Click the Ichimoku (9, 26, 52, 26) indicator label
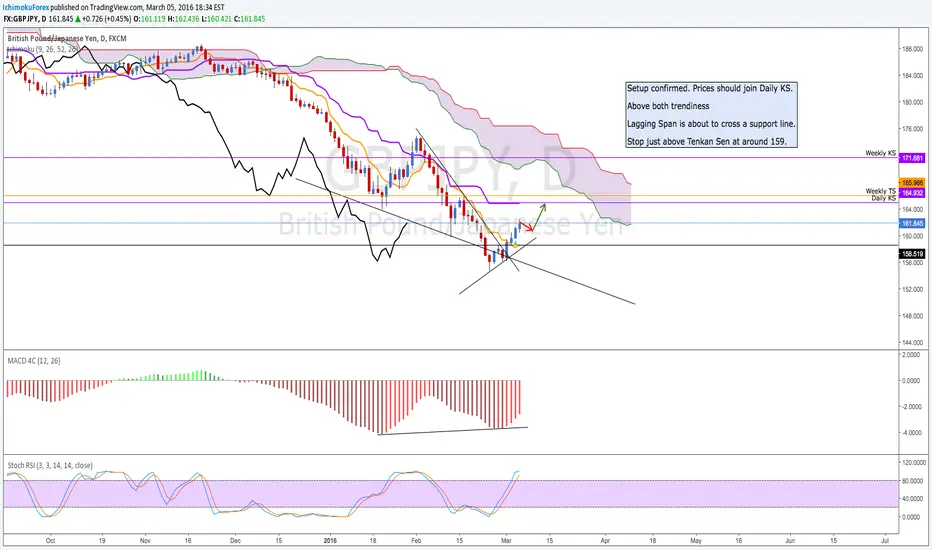932x550 pixels. click(42, 49)
